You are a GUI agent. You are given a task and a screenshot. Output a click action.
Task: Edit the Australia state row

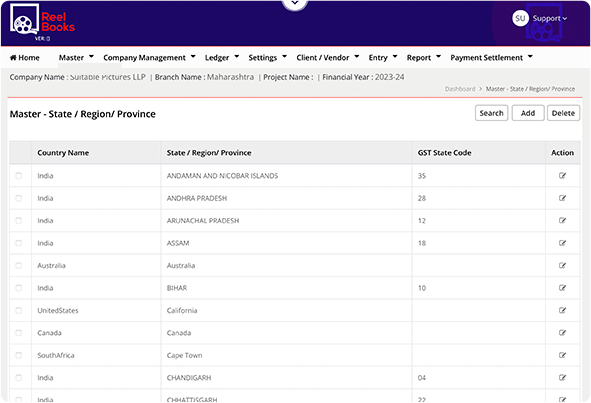click(x=562, y=265)
